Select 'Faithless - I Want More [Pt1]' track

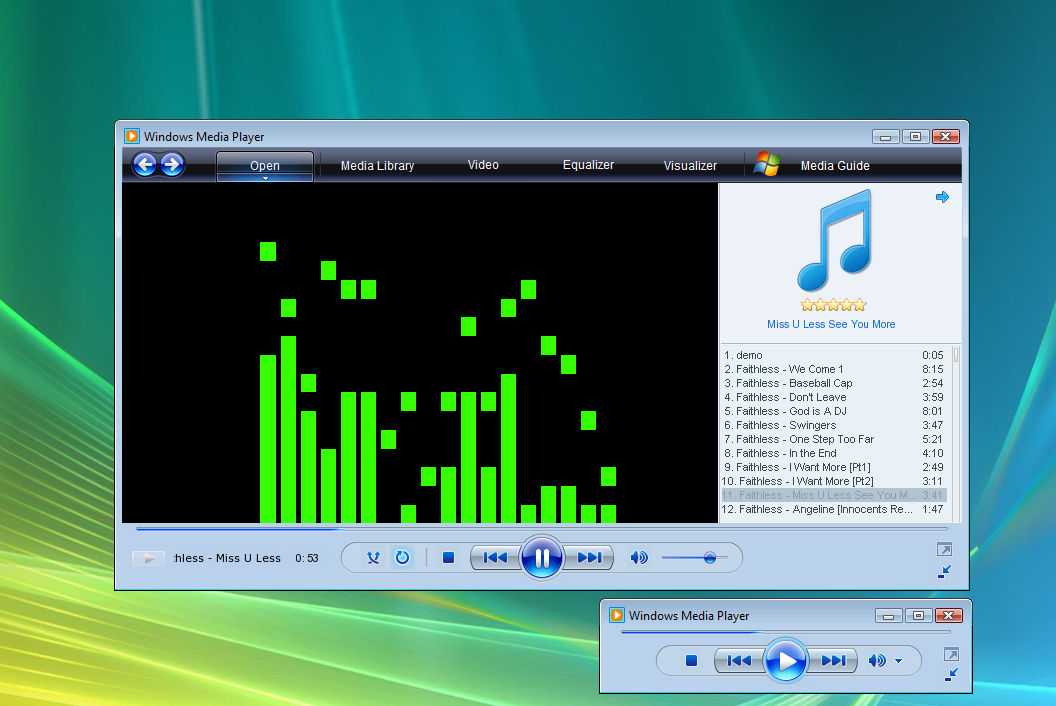coord(834,467)
